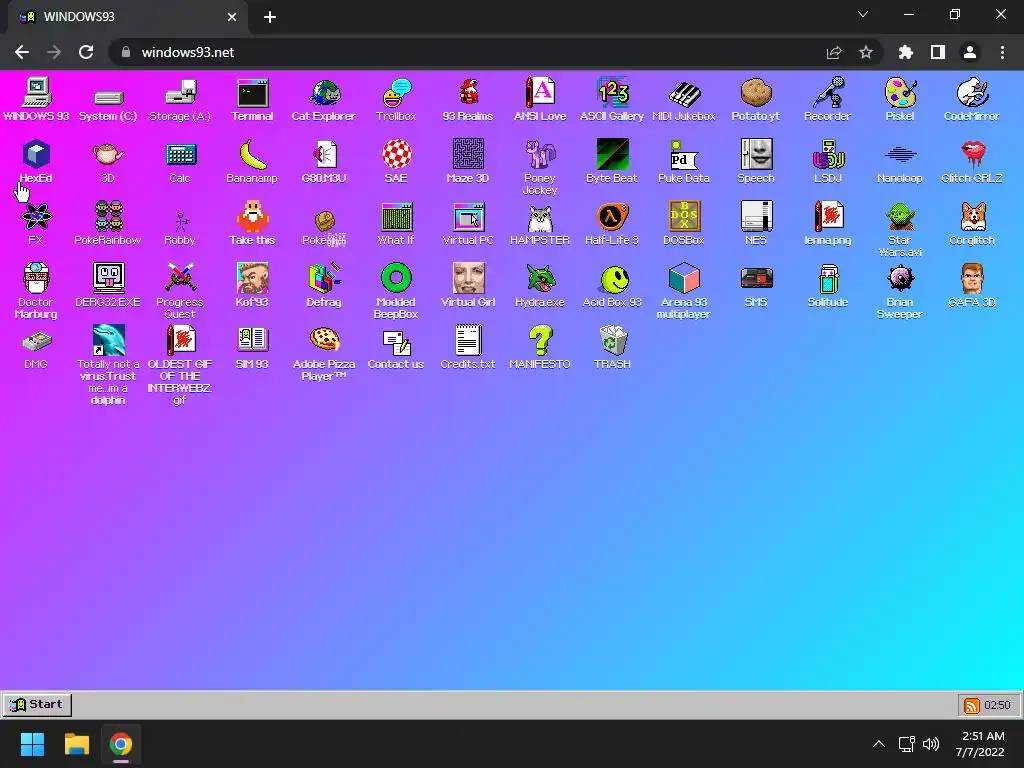Open the Windows 93 Start menu
Screen dimensions: 1024x768
click(x=37, y=705)
